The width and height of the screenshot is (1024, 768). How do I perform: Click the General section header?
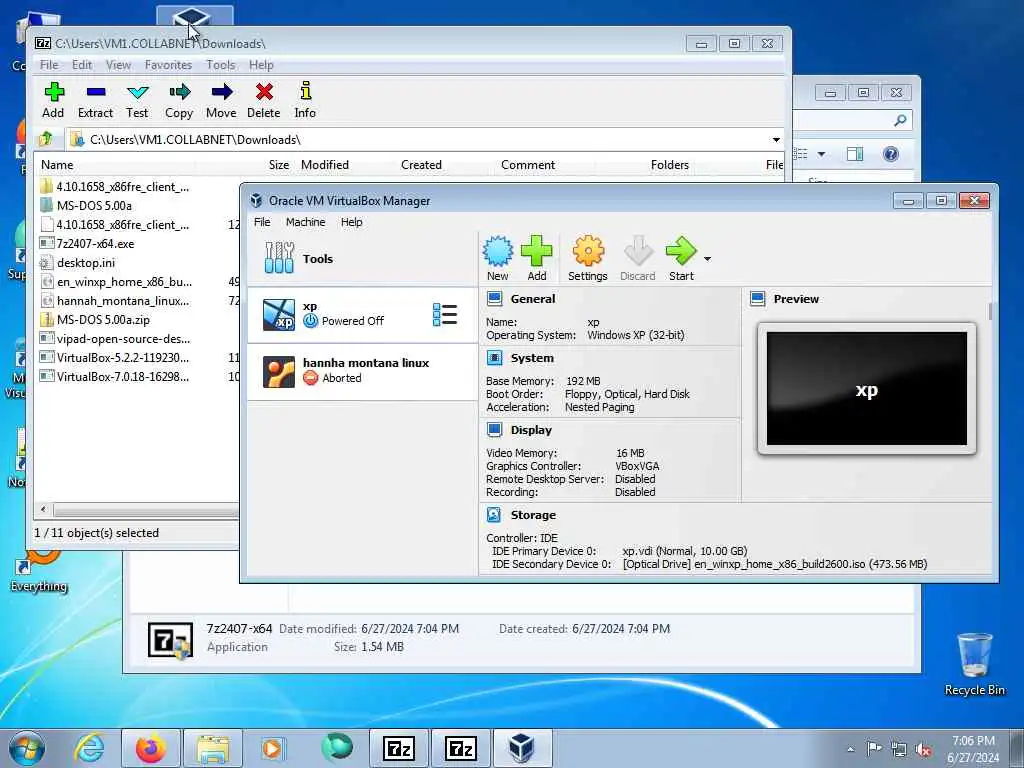[533, 299]
